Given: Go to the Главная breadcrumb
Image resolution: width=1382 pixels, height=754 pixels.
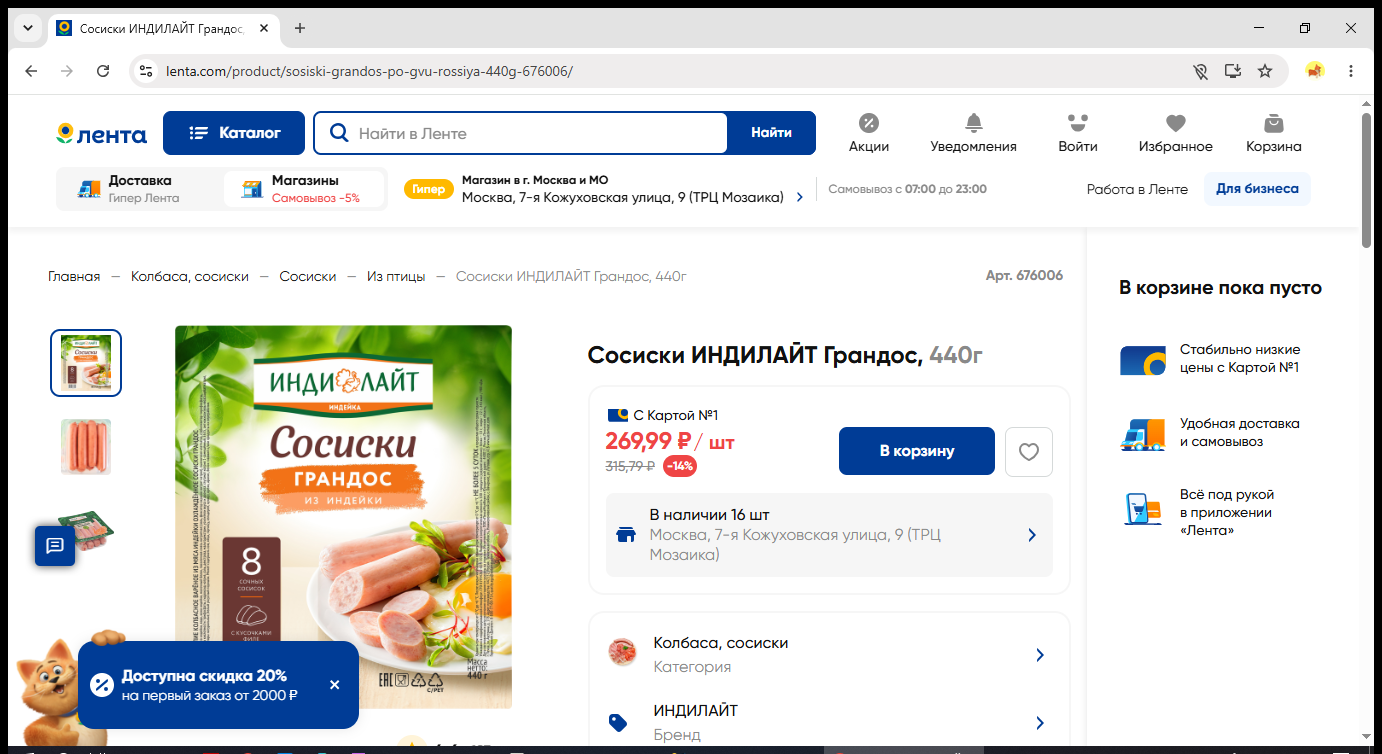Looking at the screenshot, I should [74, 276].
